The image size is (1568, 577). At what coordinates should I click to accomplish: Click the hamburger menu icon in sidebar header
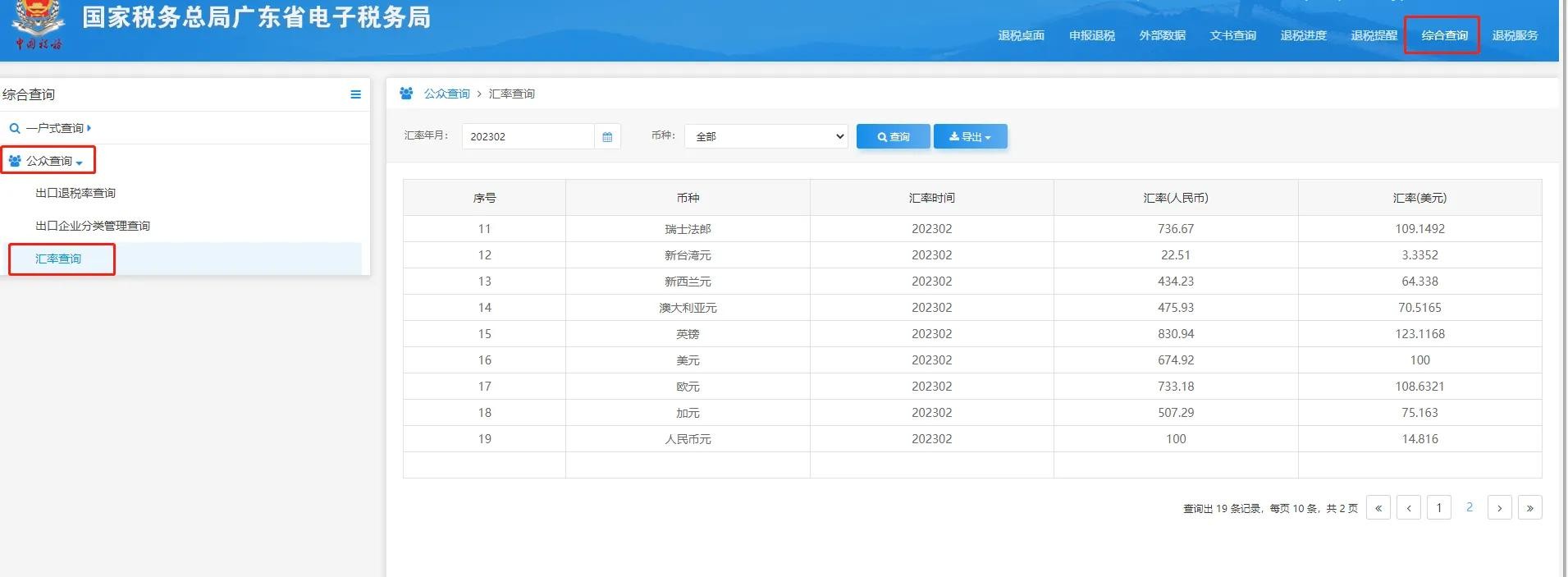point(355,94)
